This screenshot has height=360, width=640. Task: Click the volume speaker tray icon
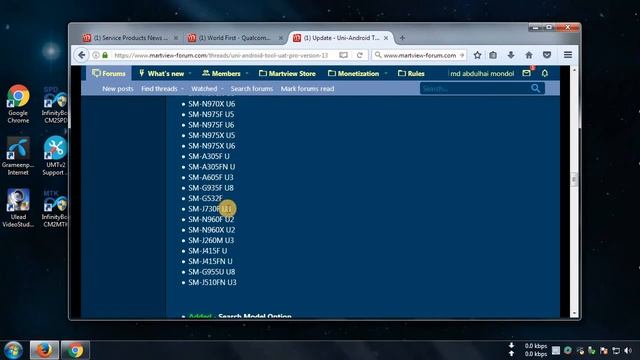pyautogui.click(x=629, y=351)
